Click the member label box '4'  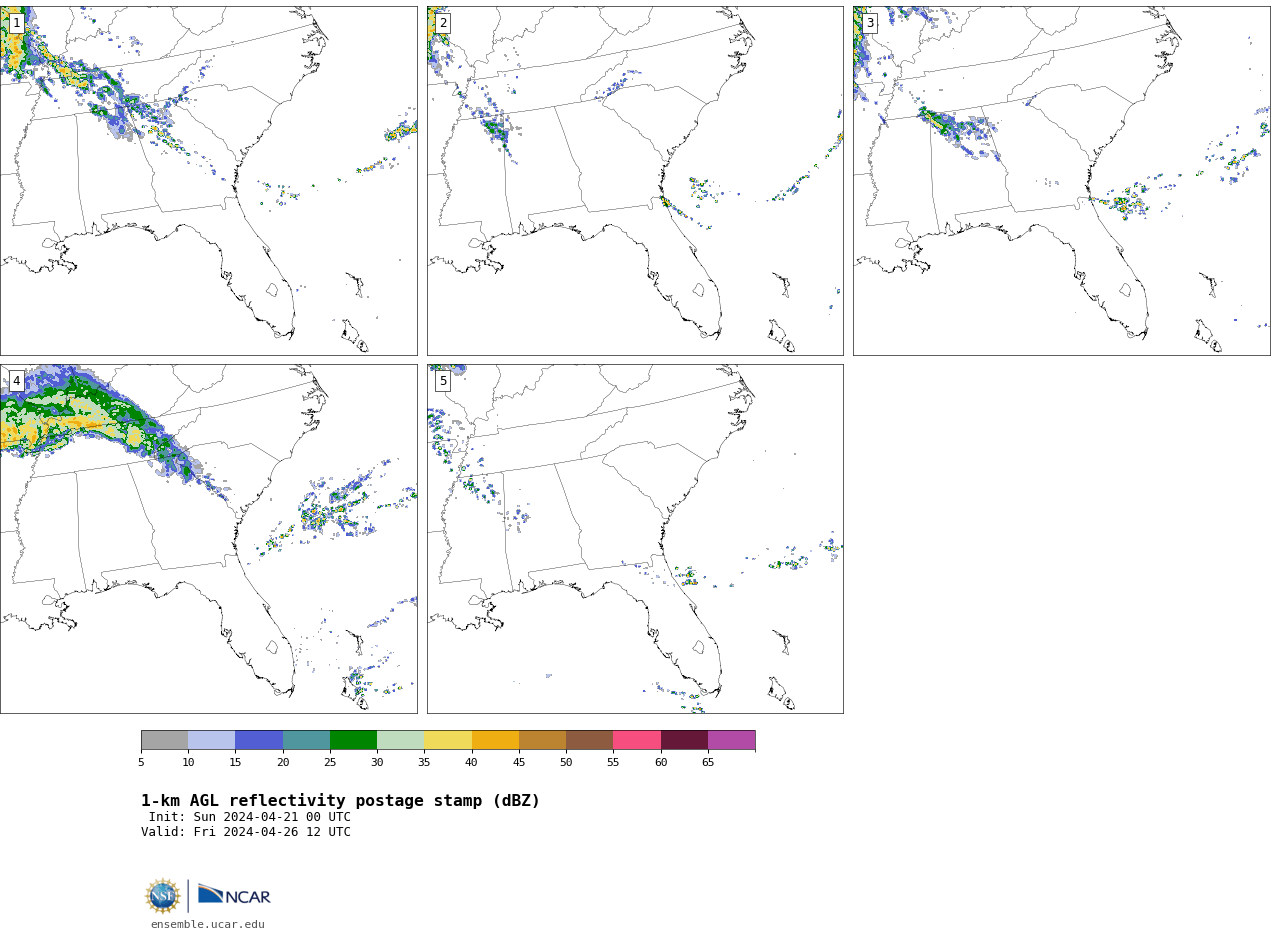tap(16, 381)
